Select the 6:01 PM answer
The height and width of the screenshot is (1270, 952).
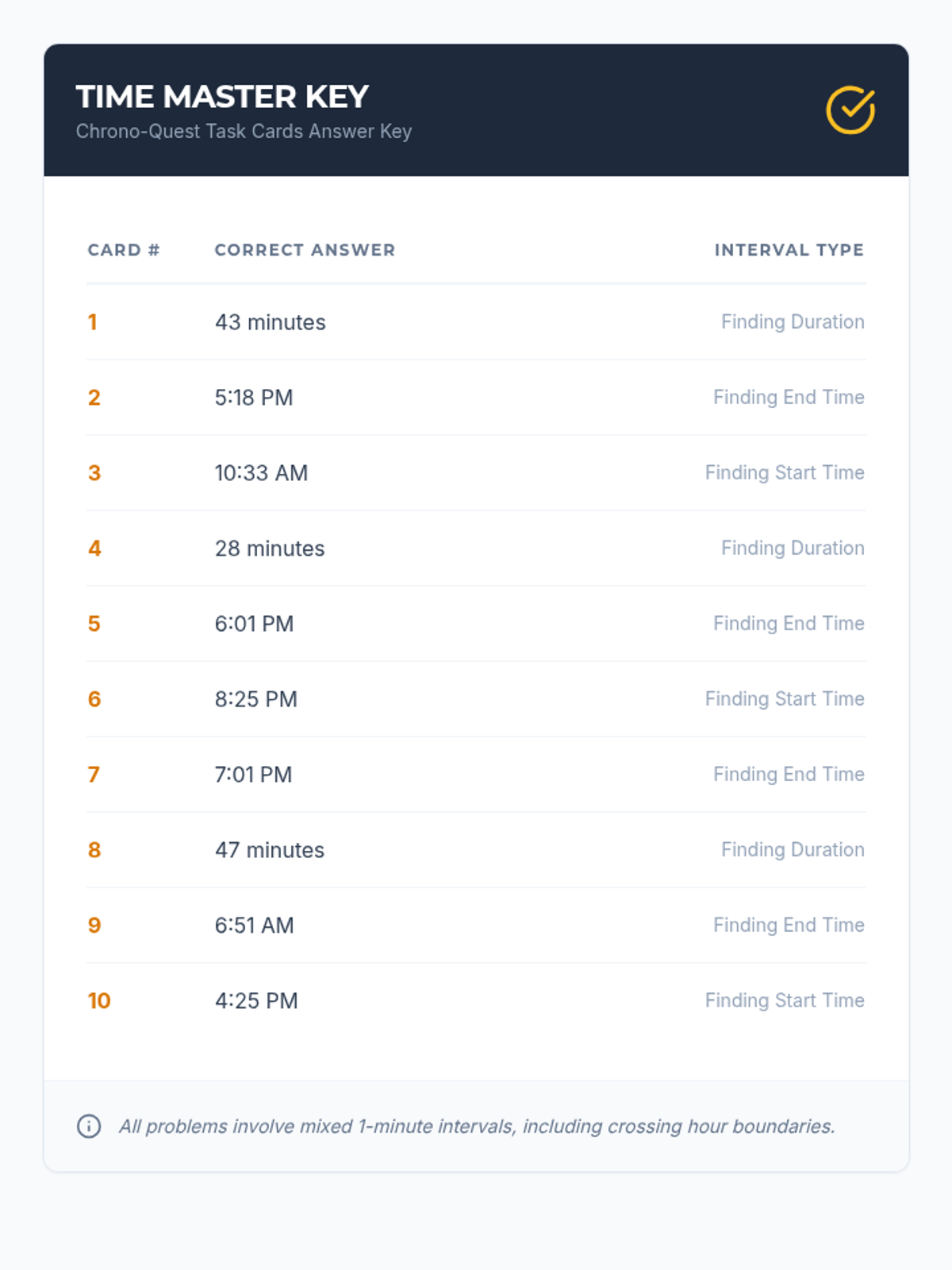tap(254, 624)
